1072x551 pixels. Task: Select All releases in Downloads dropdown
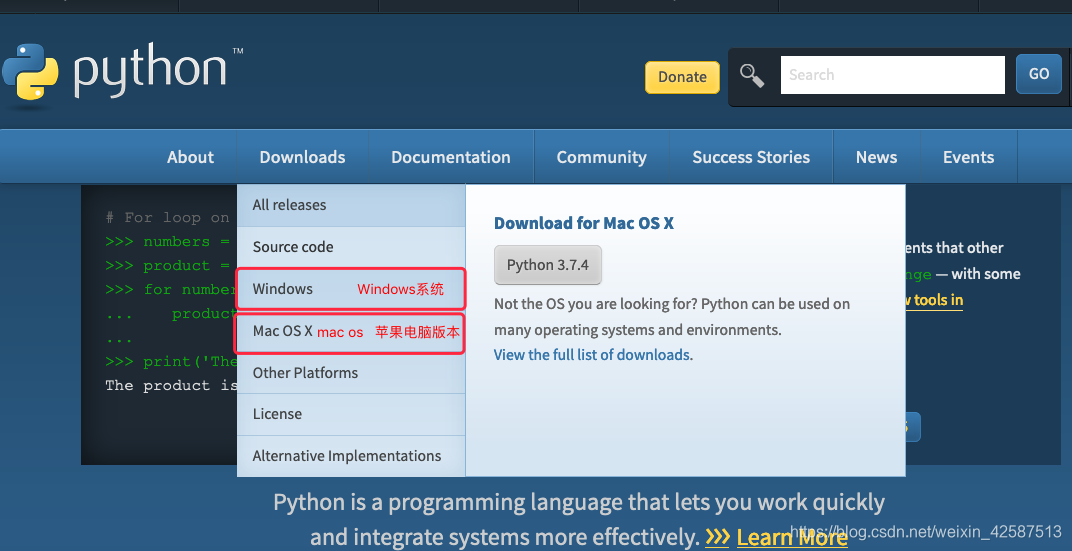(x=351, y=205)
